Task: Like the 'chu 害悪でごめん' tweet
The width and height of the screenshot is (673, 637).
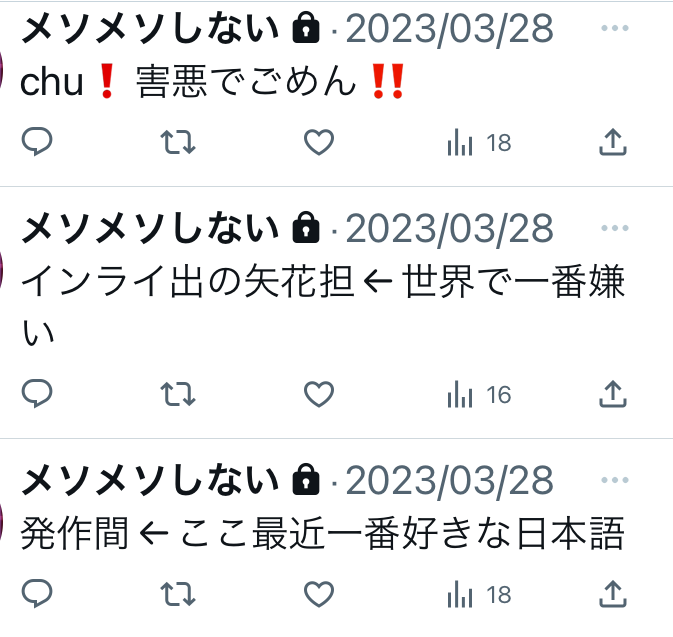Action: click(319, 142)
